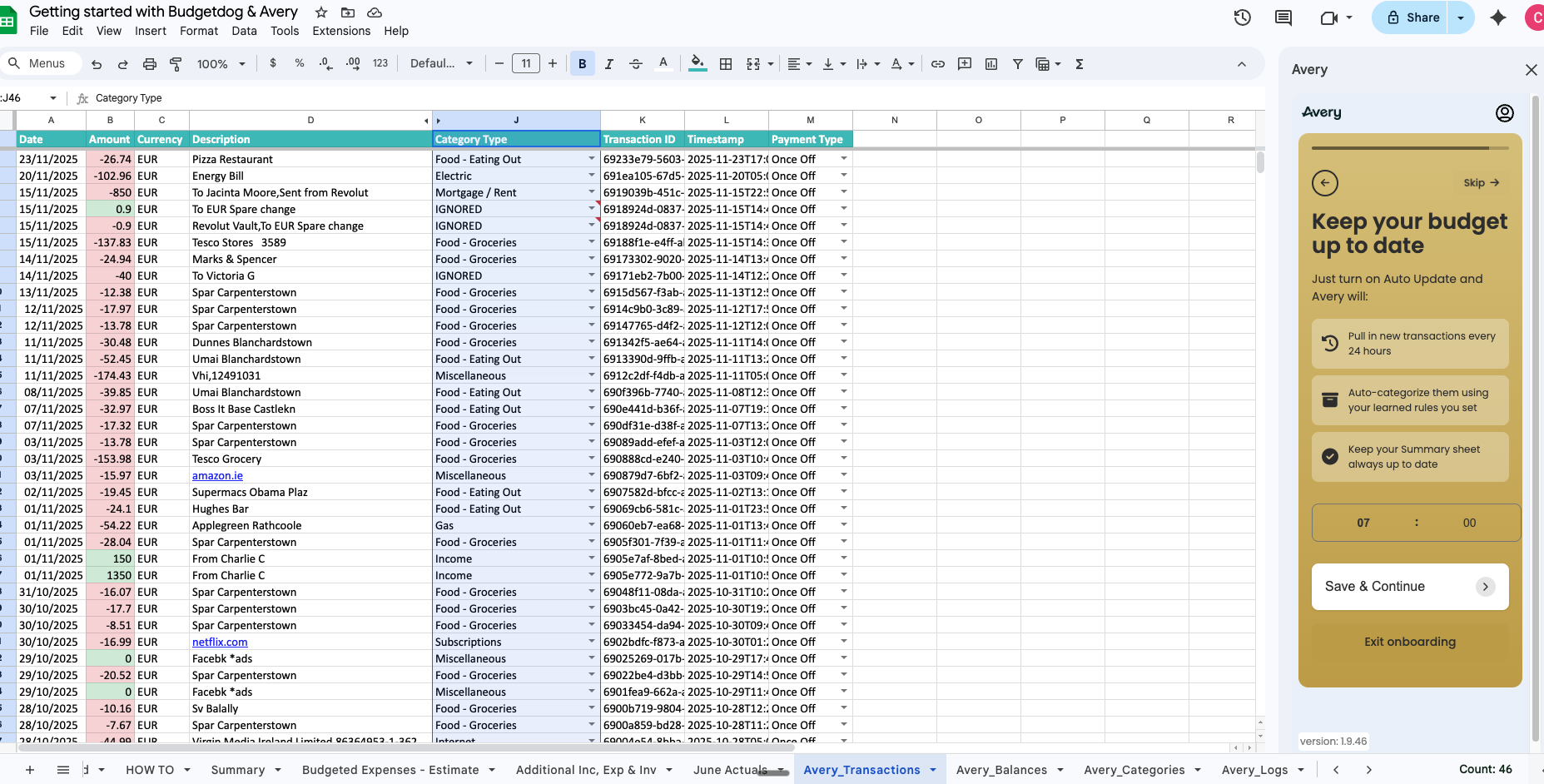The height and width of the screenshot is (784, 1544).
Task: Click the Insert chart icon
Action: [991, 64]
